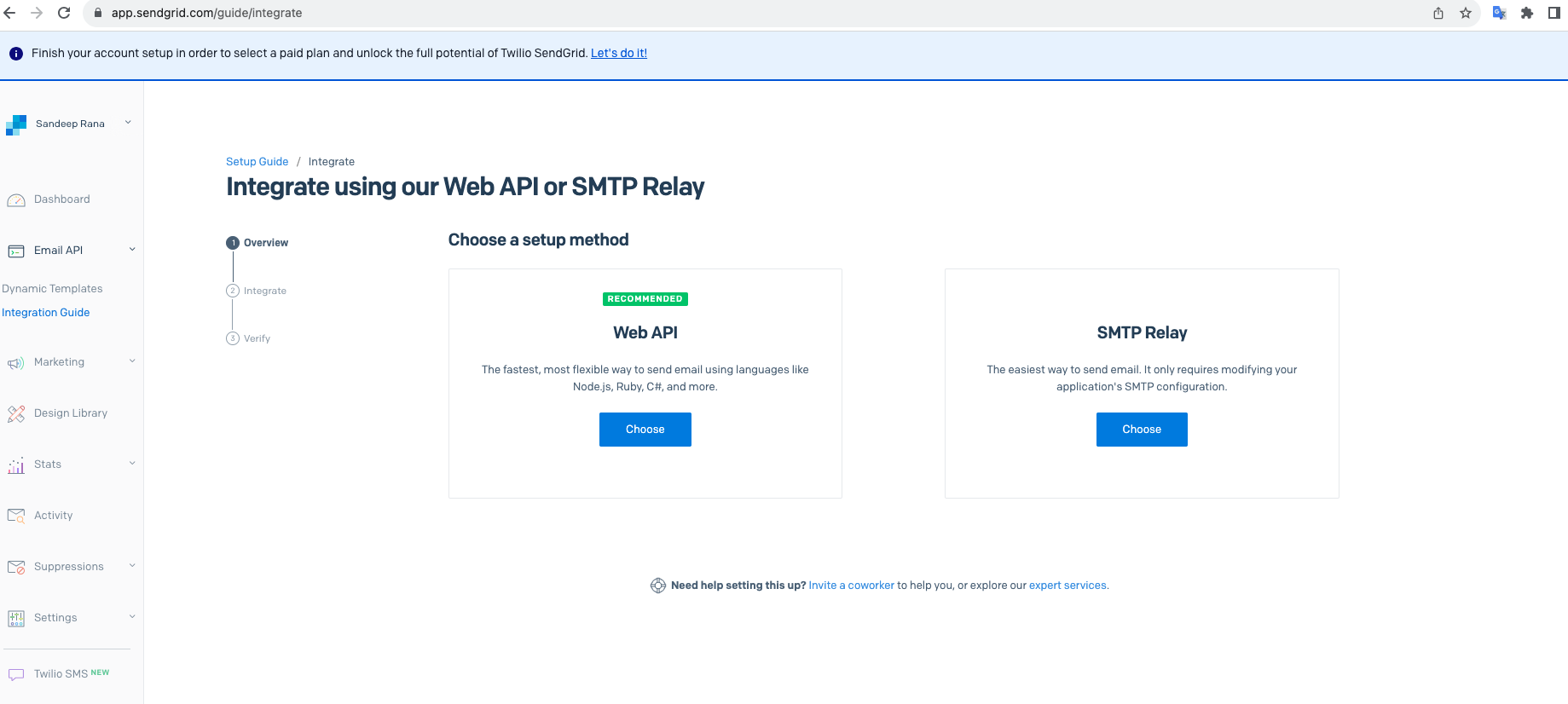Choose the Web API setup method
Image resolution: width=1568 pixels, height=704 pixels.
pyautogui.click(x=645, y=430)
